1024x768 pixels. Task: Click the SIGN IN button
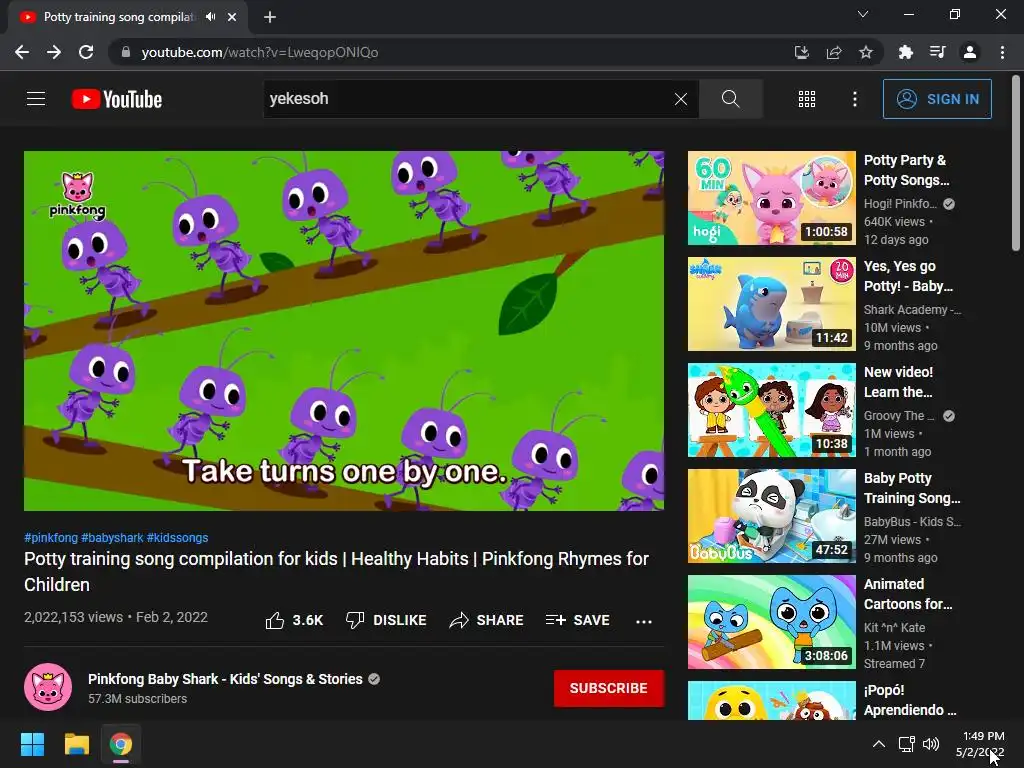(937, 99)
